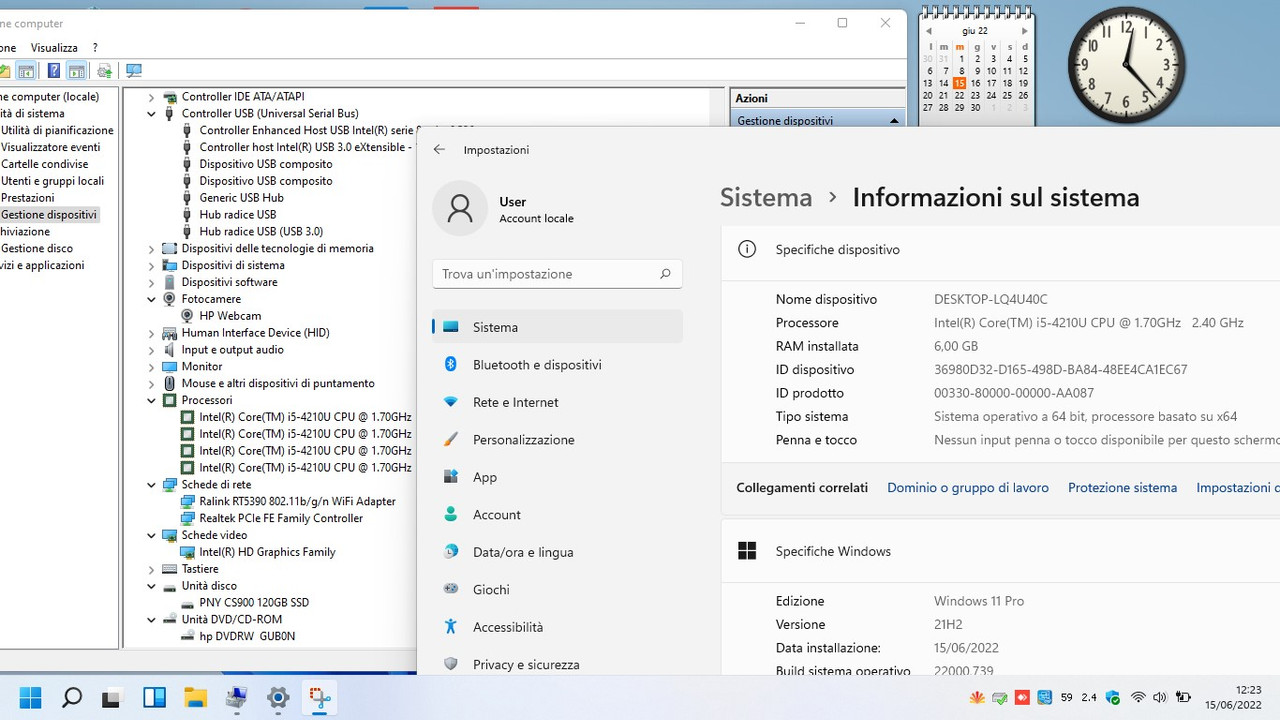1280x720 pixels.
Task: Open Data/ora e lingua settings
Action: (557, 552)
